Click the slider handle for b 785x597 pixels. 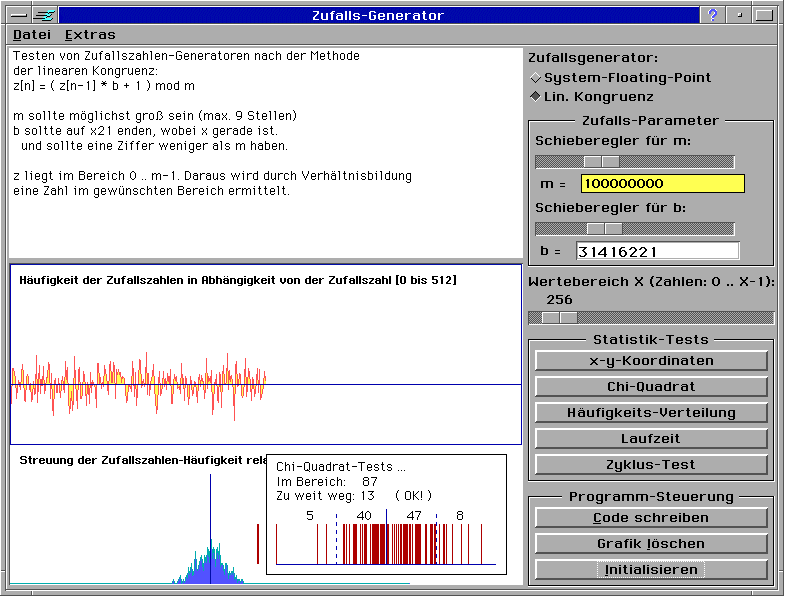(x=604, y=229)
